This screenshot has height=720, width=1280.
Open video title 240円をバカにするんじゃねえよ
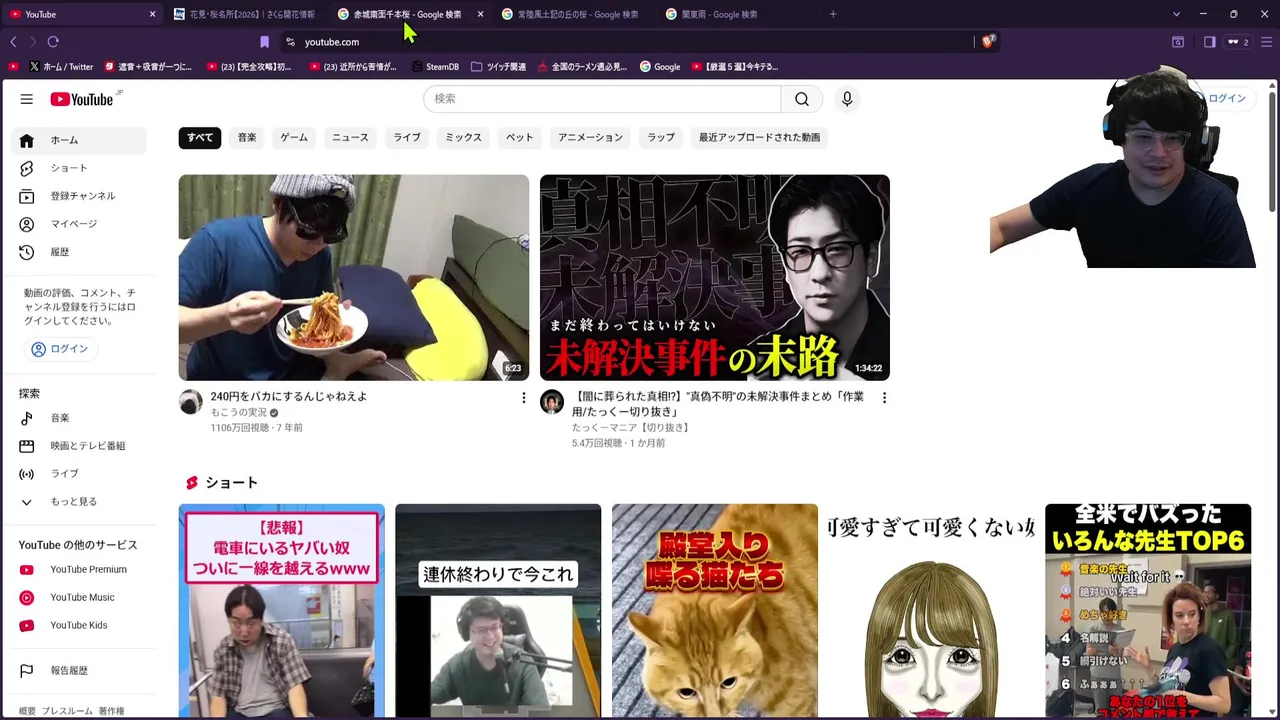pyautogui.click(x=289, y=397)
